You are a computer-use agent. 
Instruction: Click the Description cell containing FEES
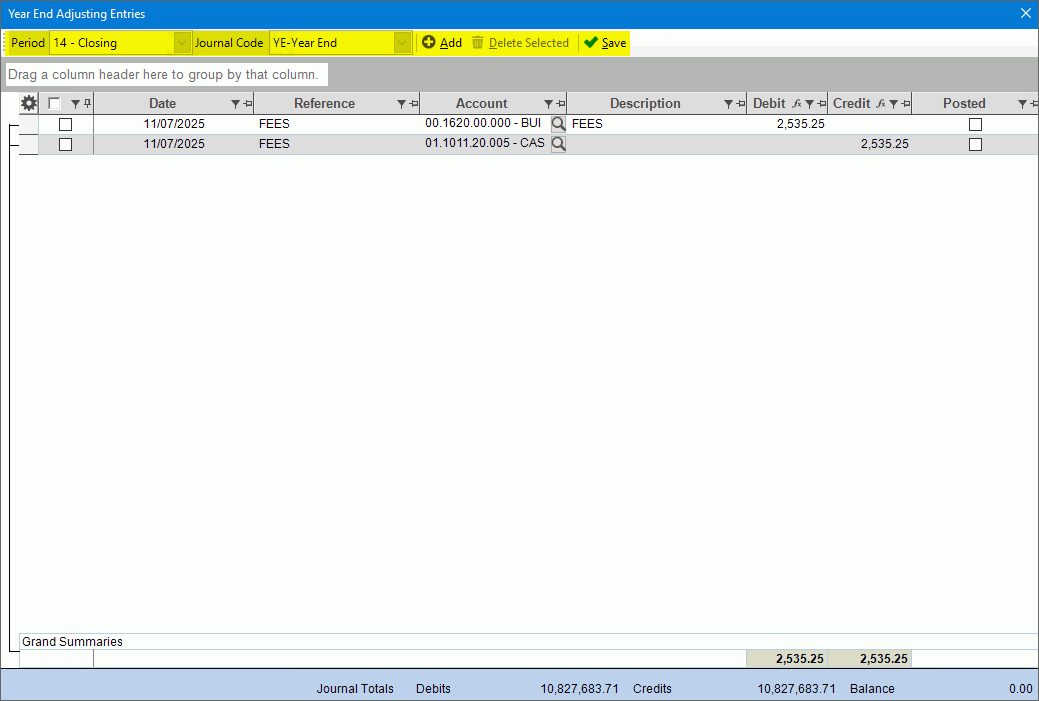[655, 124]
